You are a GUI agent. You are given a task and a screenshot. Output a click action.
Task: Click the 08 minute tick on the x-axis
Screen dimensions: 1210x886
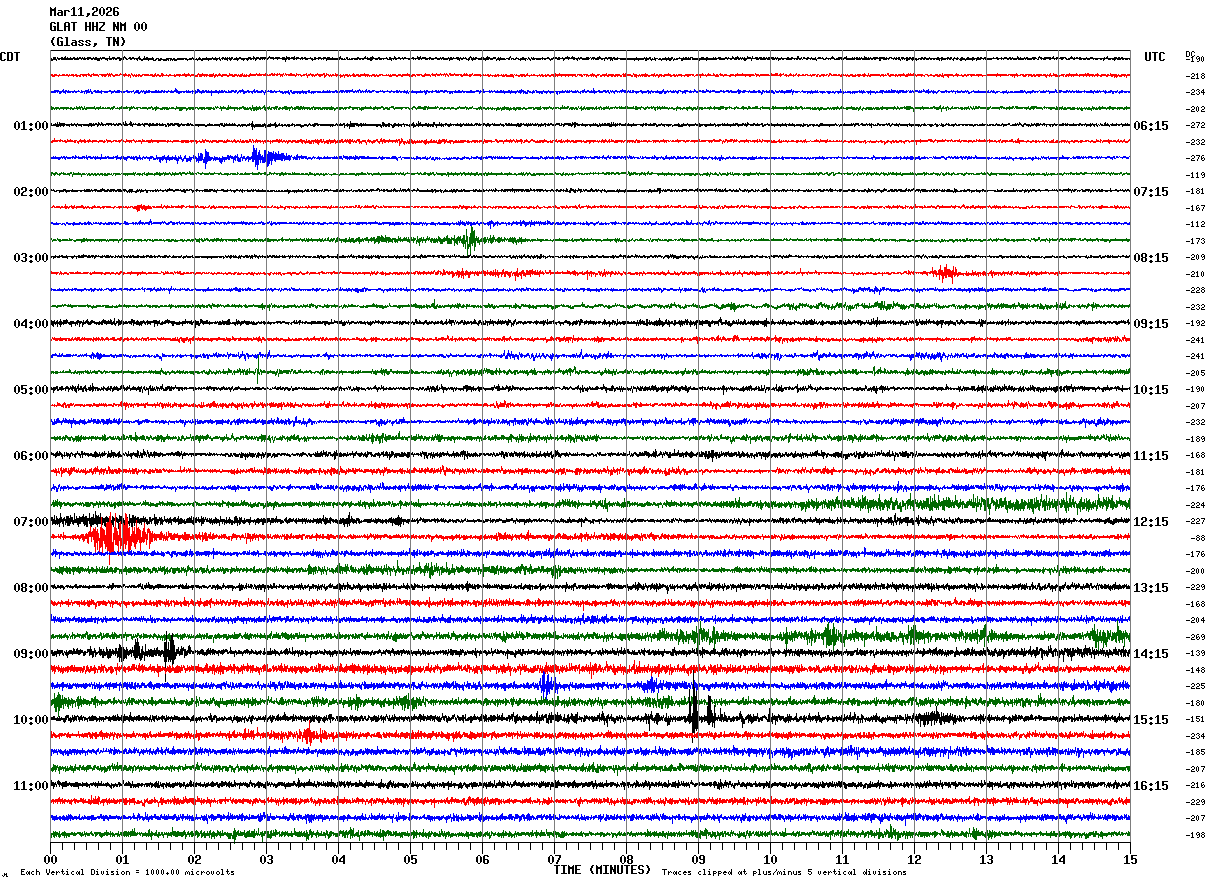tap(626, 859)
